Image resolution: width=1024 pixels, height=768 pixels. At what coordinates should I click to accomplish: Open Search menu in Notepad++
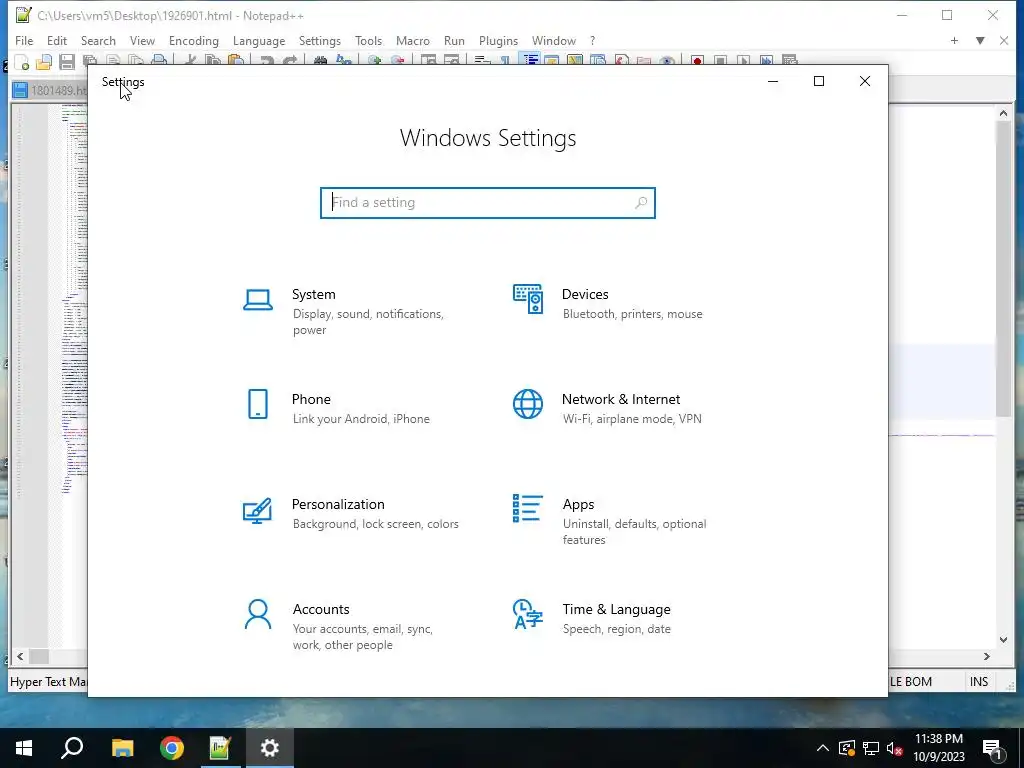click(x=98, y=40)
